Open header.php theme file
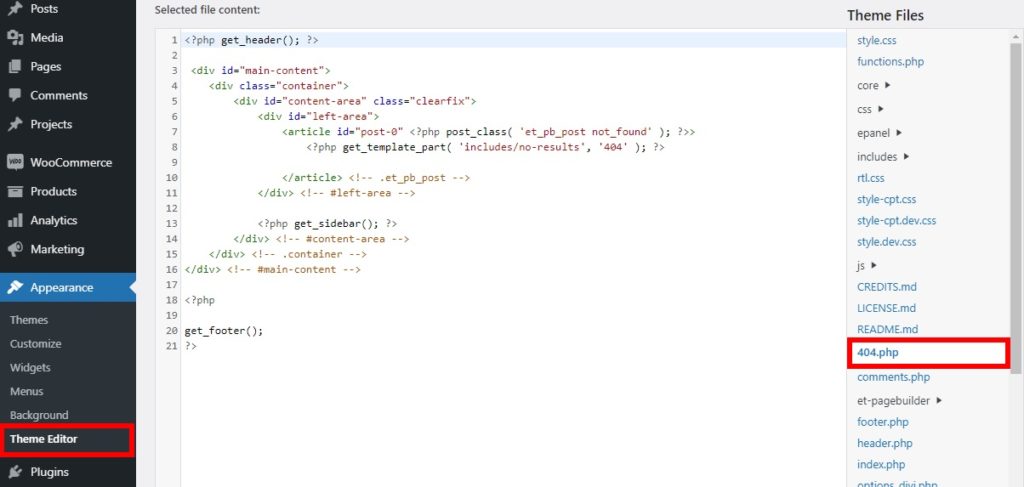 pos(885,443)
